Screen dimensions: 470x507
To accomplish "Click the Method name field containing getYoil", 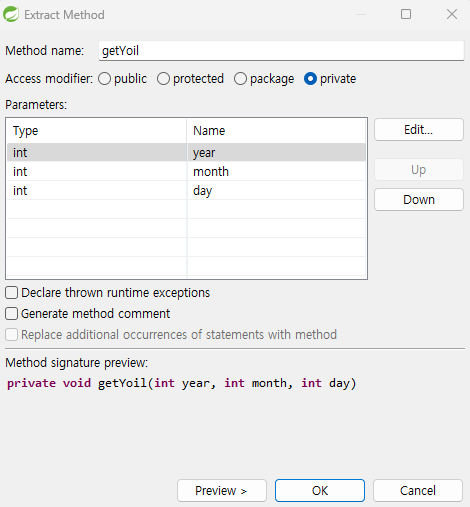I will click(281, 51).
